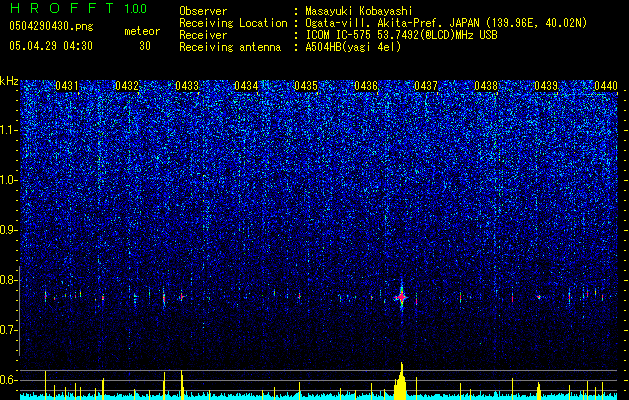Click the 'Receiving antenna' field label
Viewport: 629px width, 400px height.
coord(230,47)
